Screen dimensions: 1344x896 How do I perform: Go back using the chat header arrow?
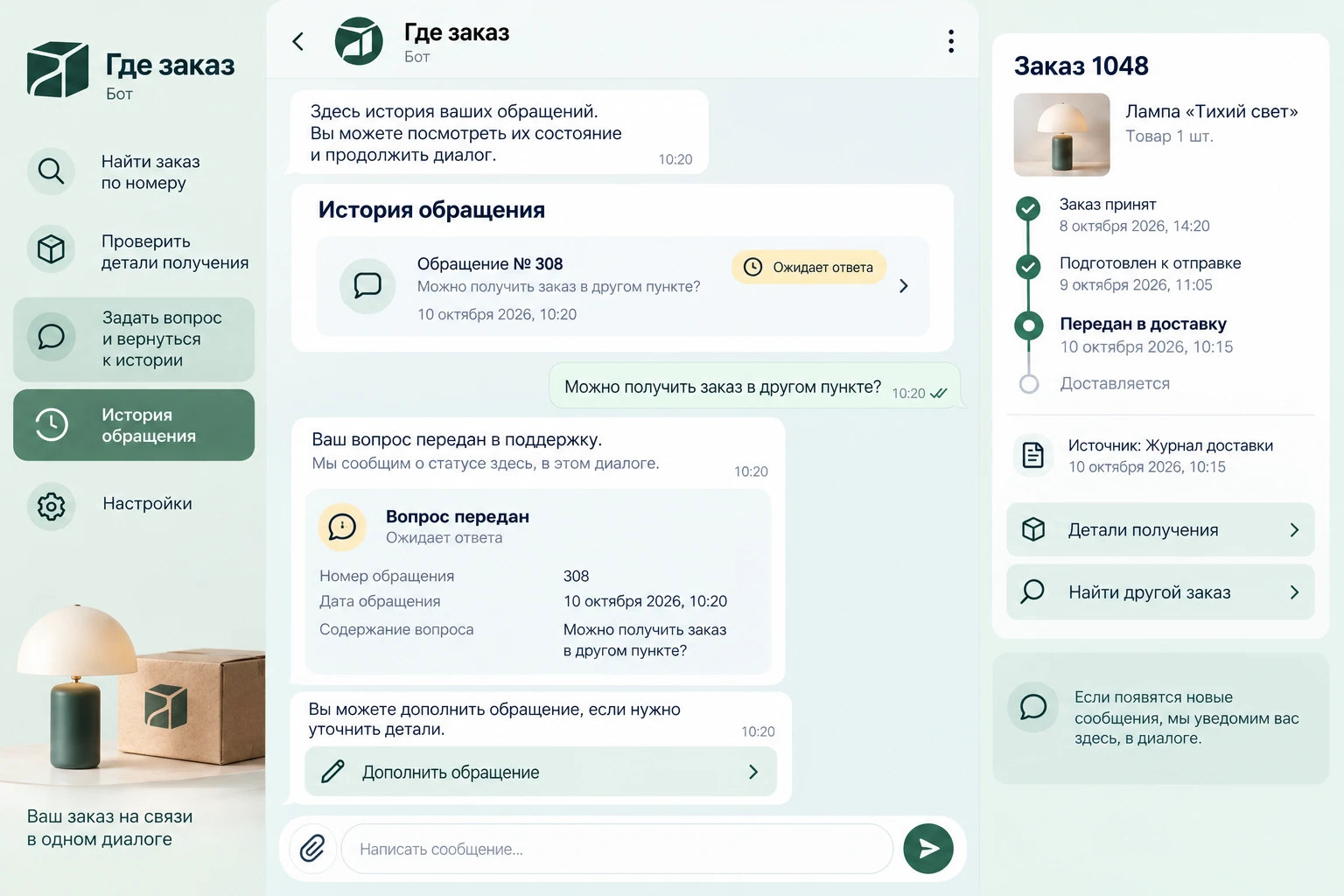tap(298, 41)
